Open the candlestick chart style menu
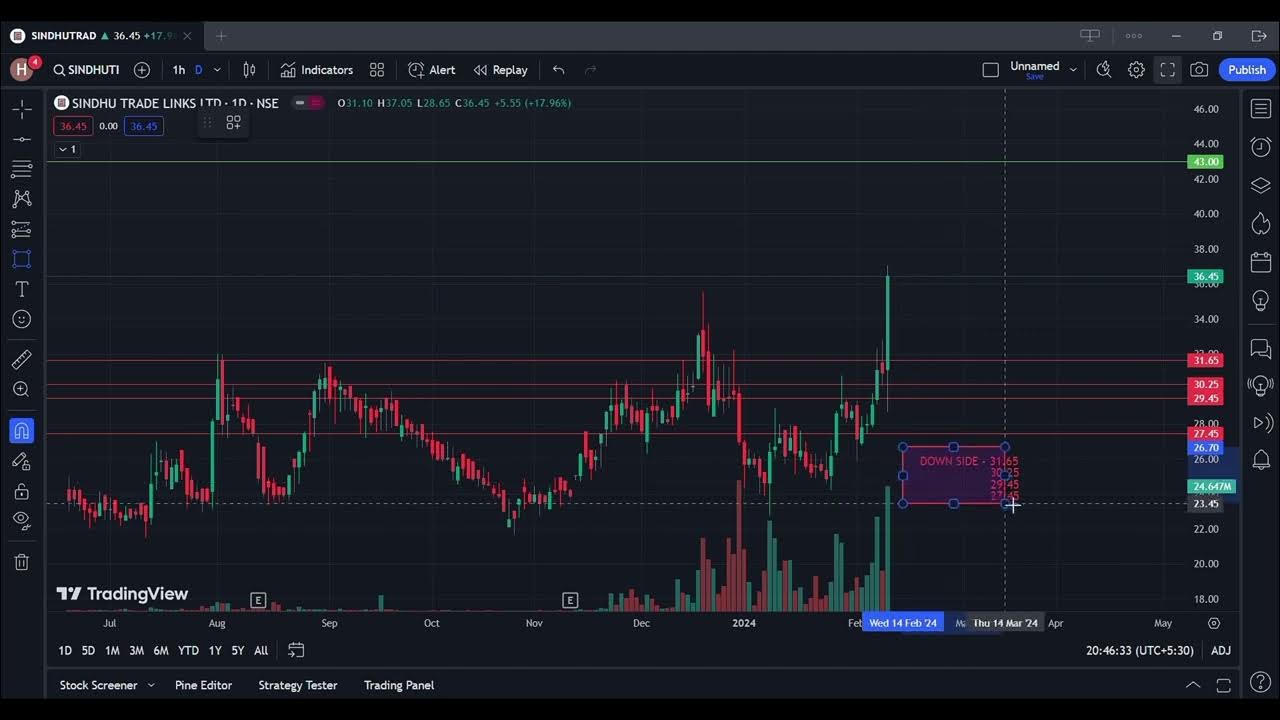The image size is (1280, 720). coord(249,70)
